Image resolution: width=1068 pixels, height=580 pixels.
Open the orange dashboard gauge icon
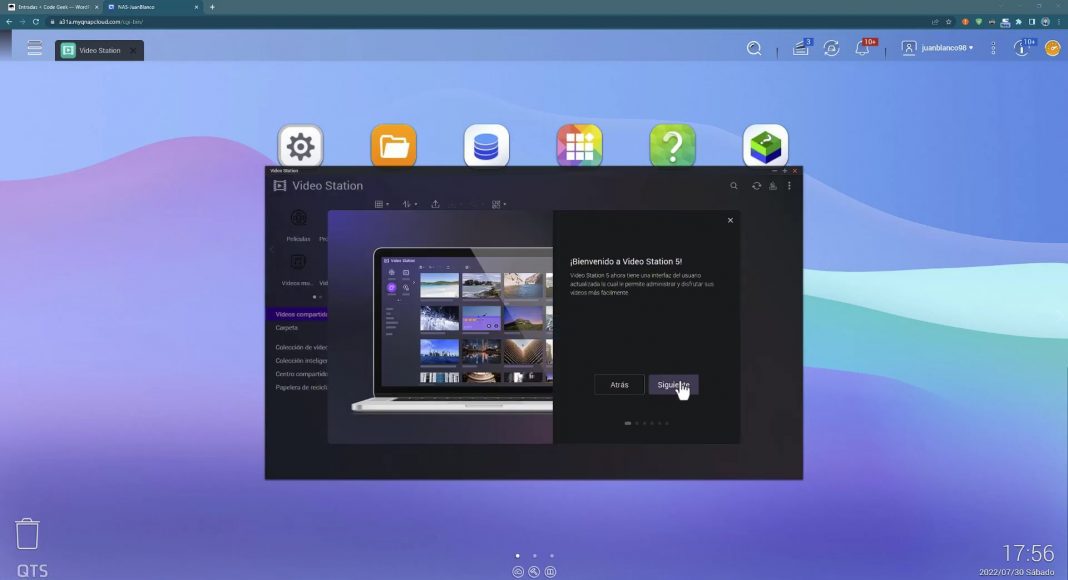click(x=1052, y=48)
